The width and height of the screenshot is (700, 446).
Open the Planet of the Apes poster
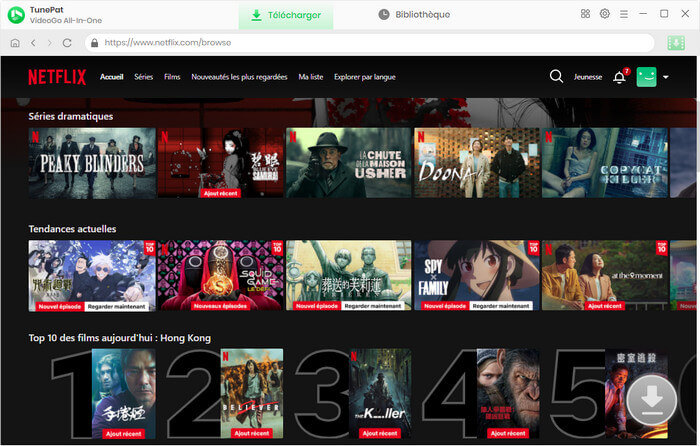tap(508, 393)
